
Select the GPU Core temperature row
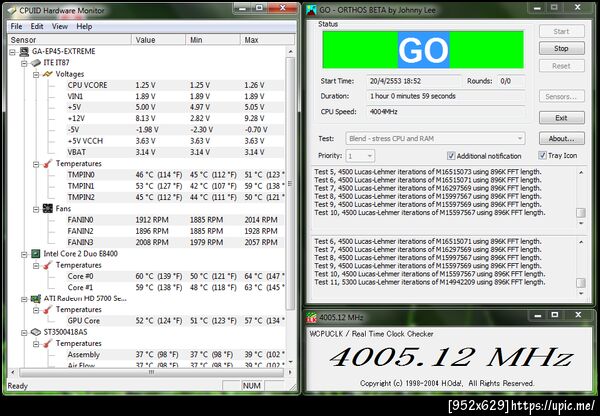[175, 321]
